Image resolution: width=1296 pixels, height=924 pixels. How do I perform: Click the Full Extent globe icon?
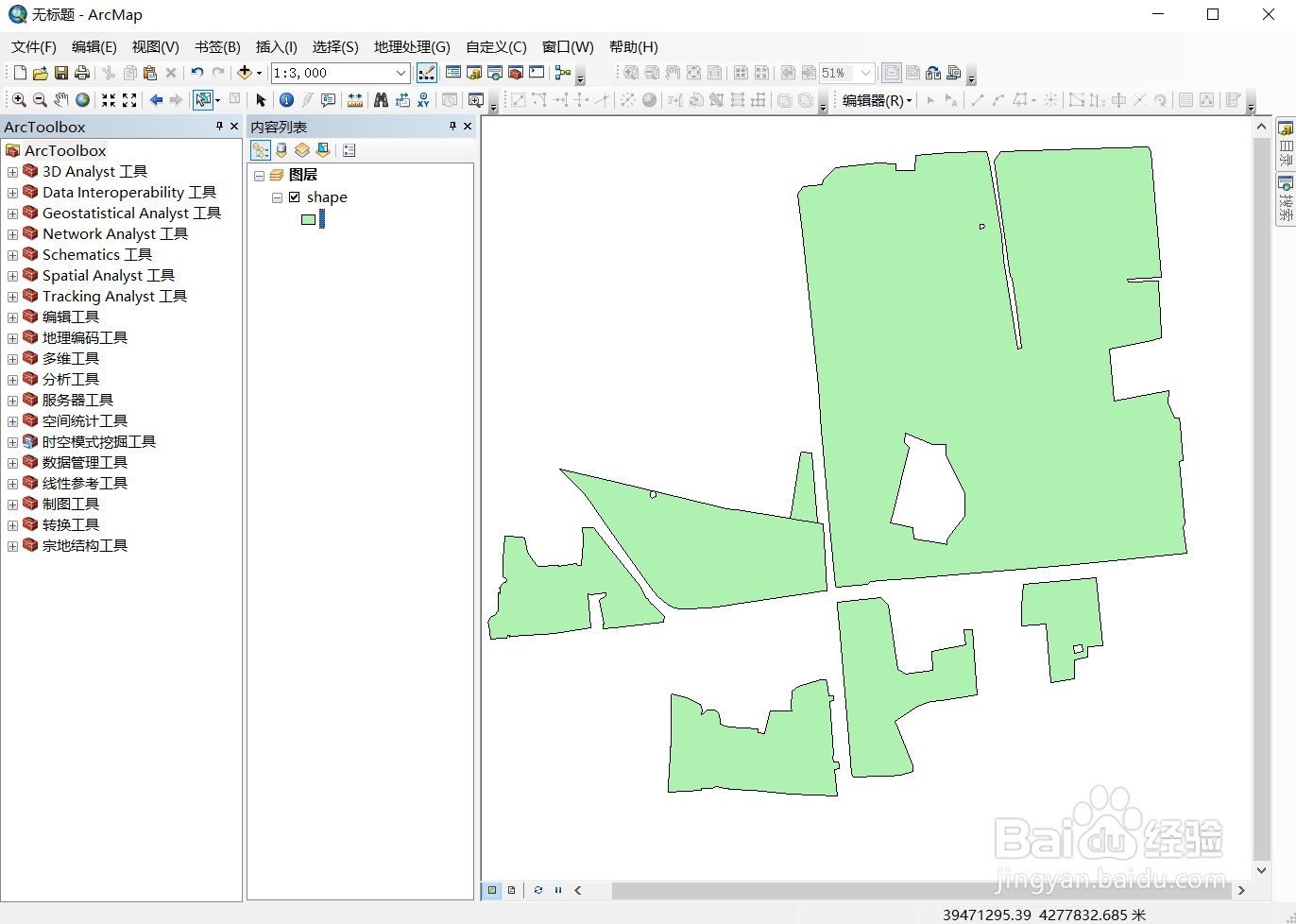tap(81, 99)
